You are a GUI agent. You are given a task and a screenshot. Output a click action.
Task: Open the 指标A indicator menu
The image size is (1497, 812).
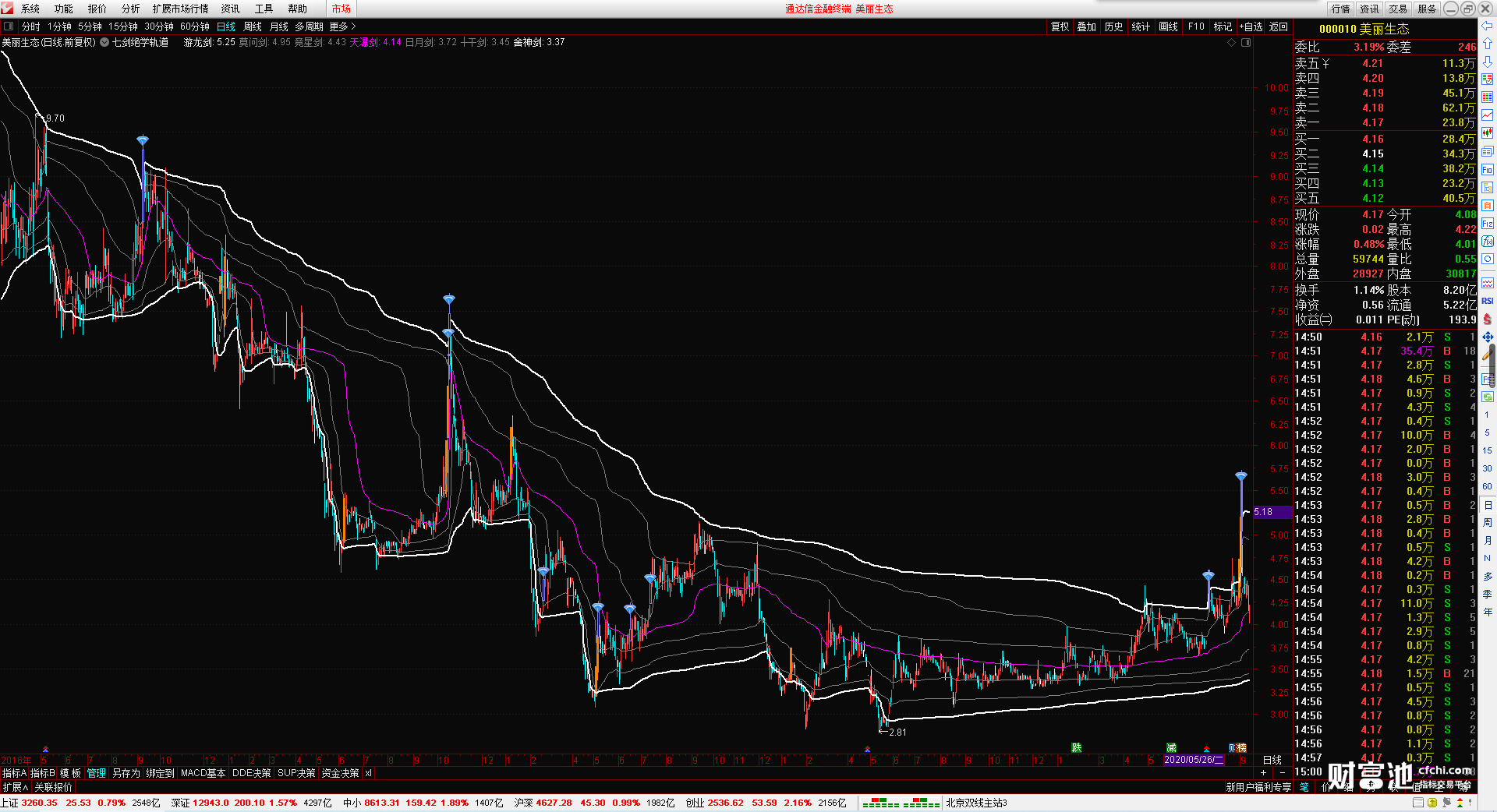[14, 773]
